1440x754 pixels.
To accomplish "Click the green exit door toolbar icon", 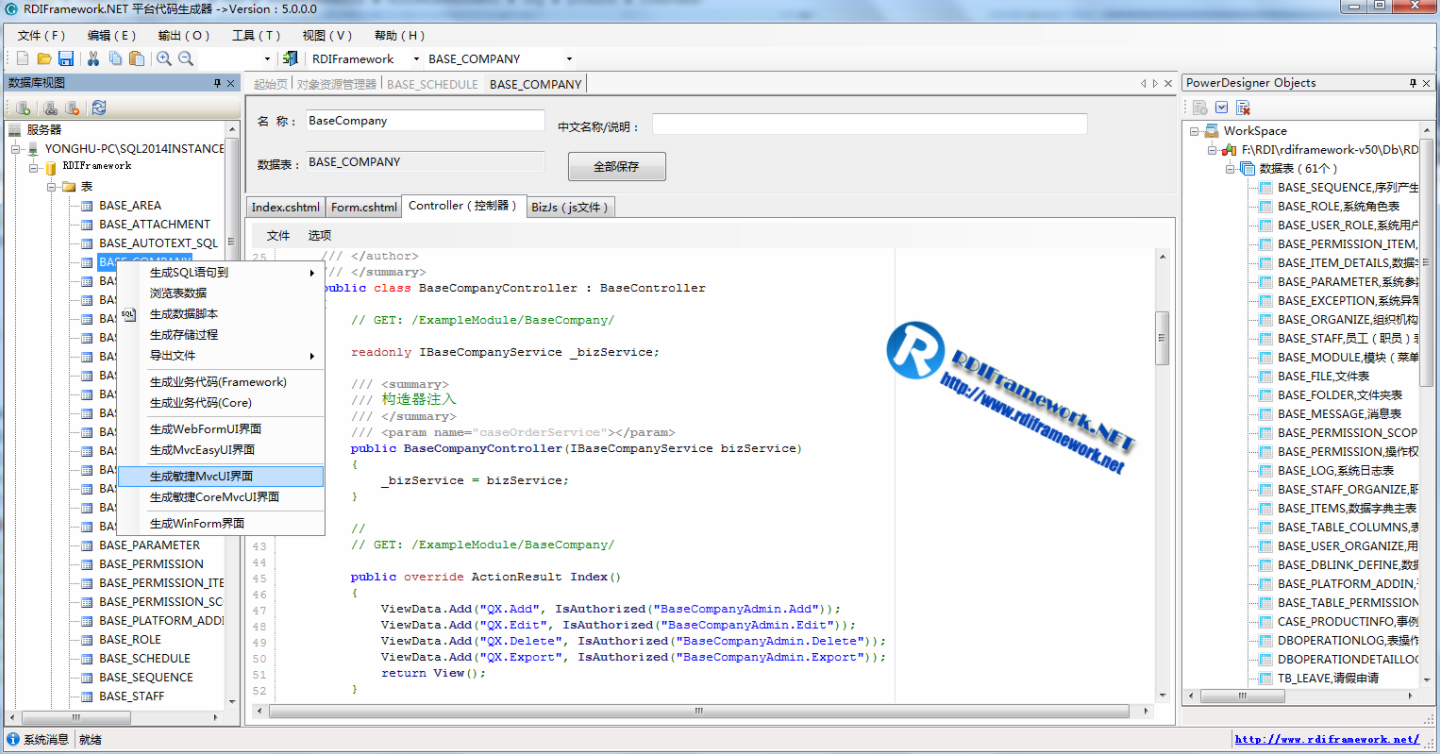I will (290, 59).
